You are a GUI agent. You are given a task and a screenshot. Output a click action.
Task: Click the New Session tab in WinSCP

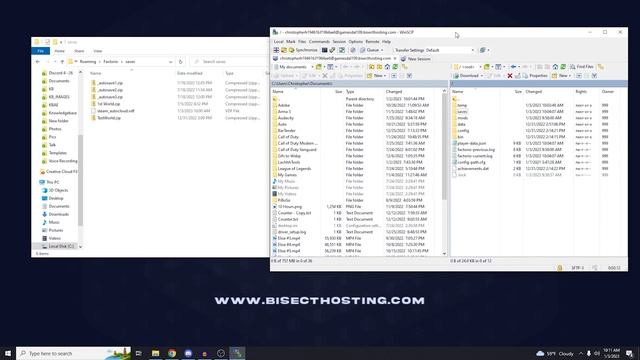416,59
